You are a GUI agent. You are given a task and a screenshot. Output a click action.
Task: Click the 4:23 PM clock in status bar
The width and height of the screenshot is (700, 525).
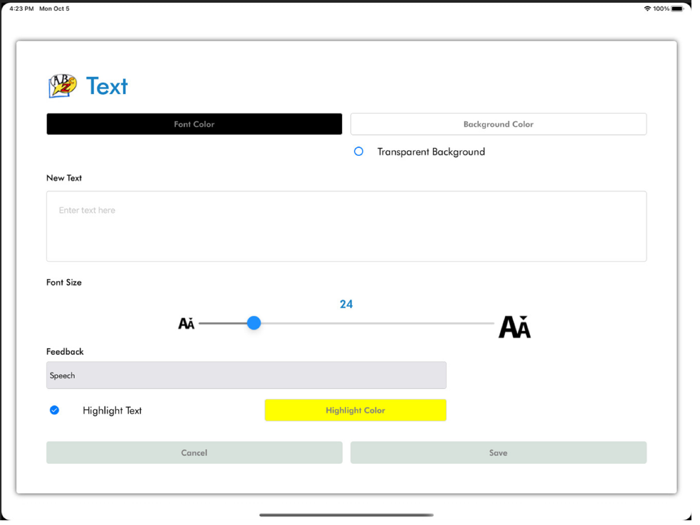coord(21,8)
